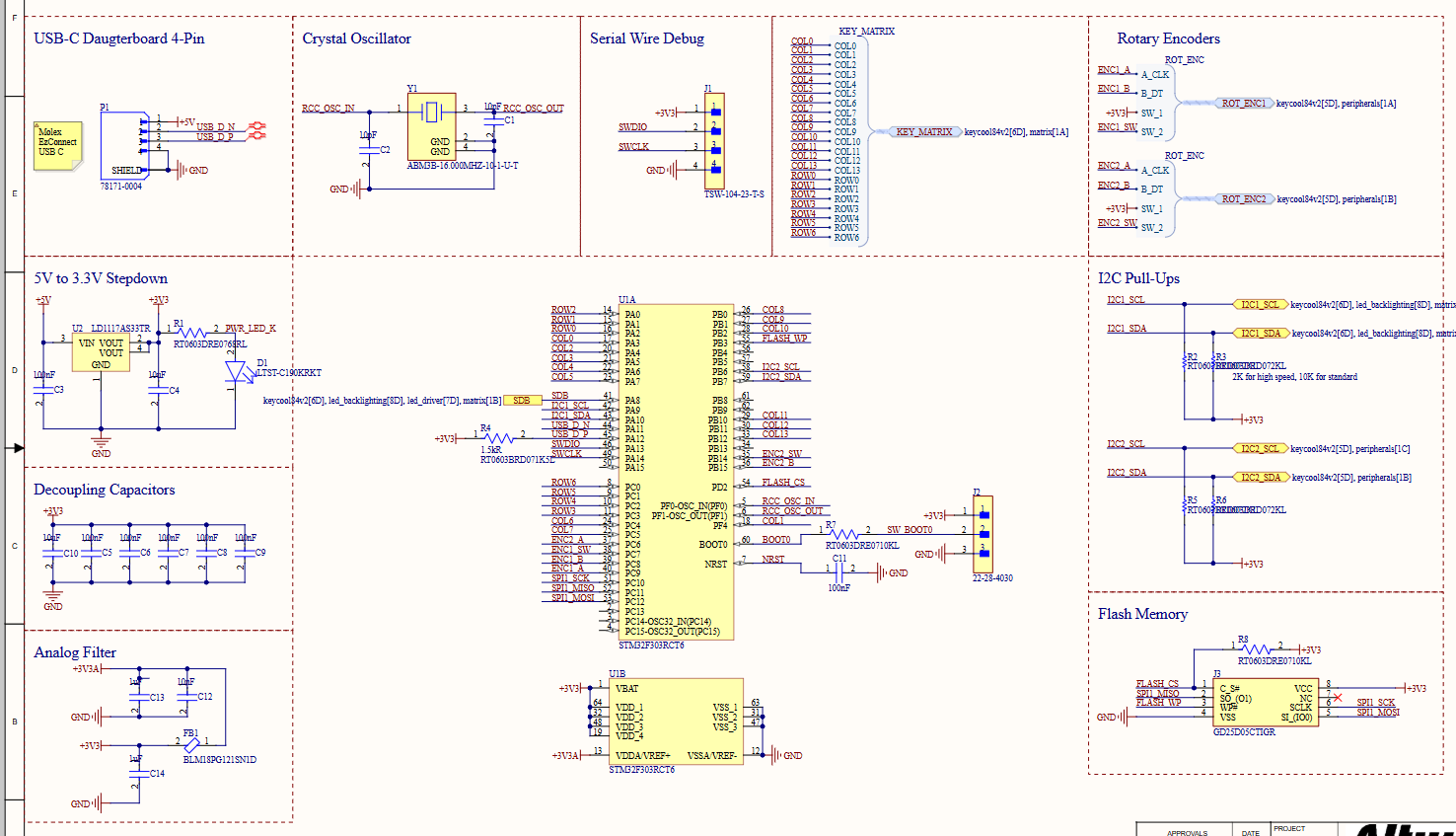Select the FB1 ferrite bead symbol
Viewport: 1456px width, 836px height.
(x=191, y=744)
